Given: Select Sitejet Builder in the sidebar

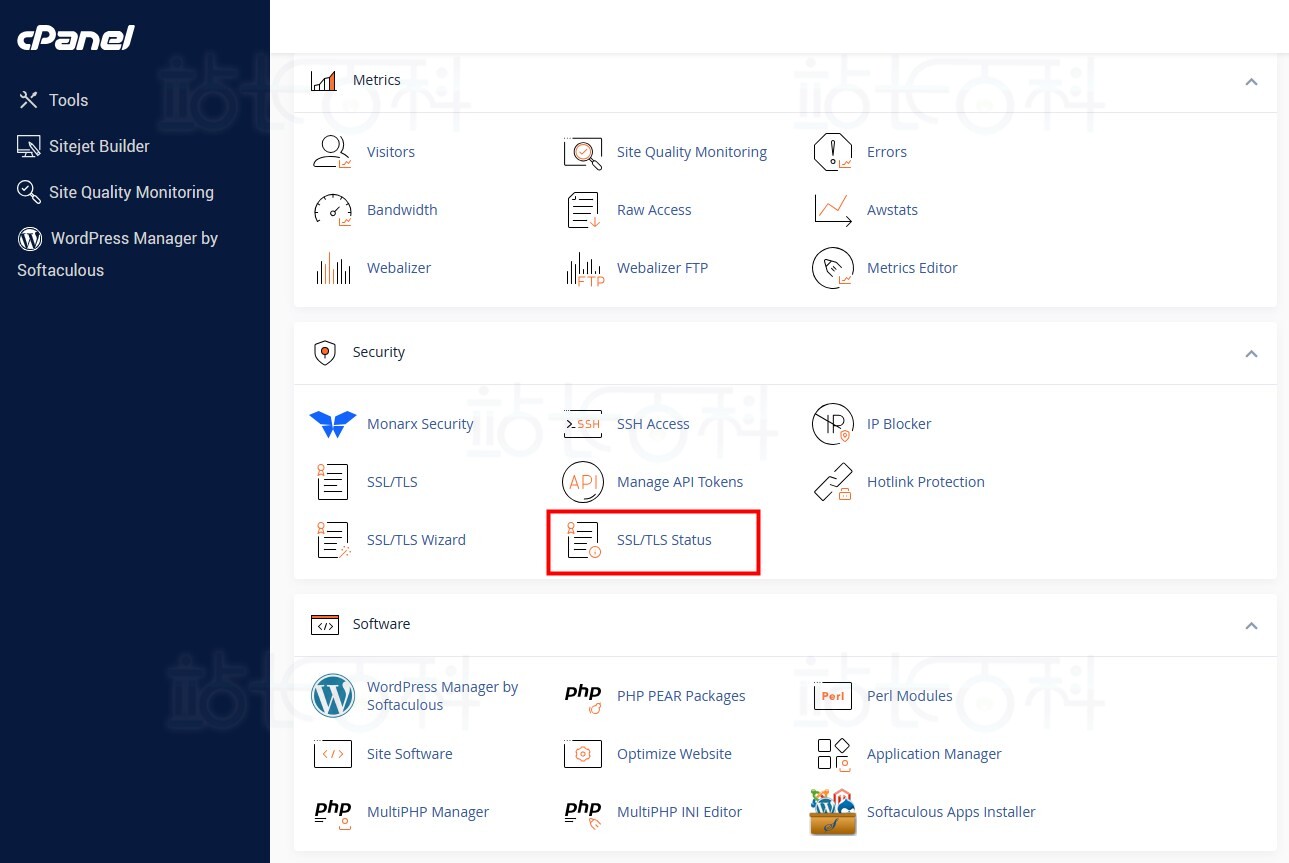Looking at the screenshot, I should (99, 146).
